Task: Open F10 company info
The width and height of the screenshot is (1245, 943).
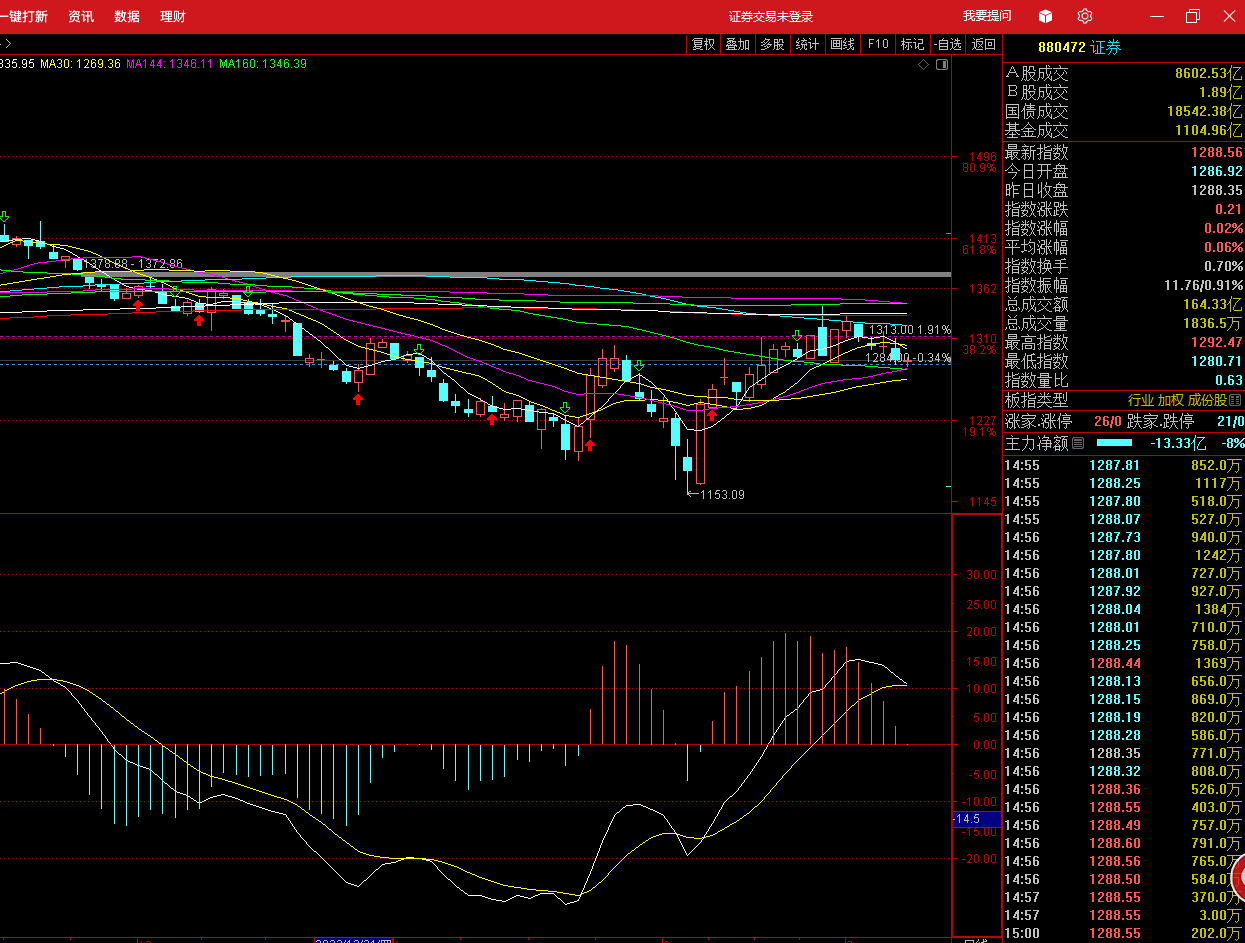Action: (878, 44)
